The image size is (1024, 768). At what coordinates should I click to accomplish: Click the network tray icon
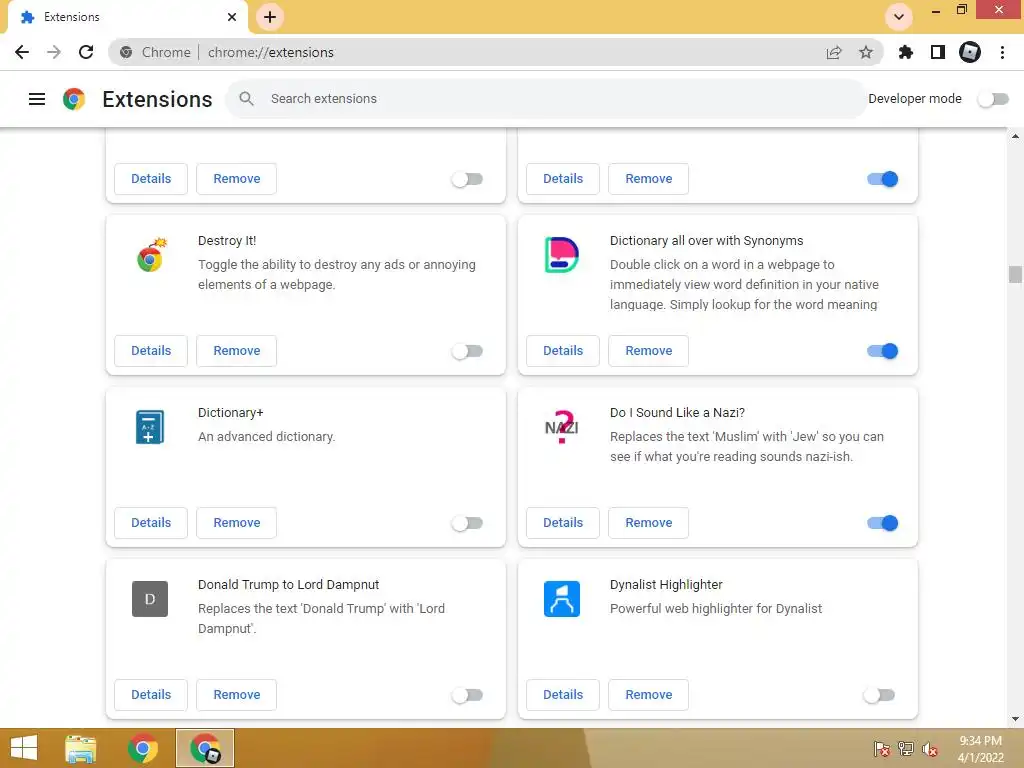[906, 749]
